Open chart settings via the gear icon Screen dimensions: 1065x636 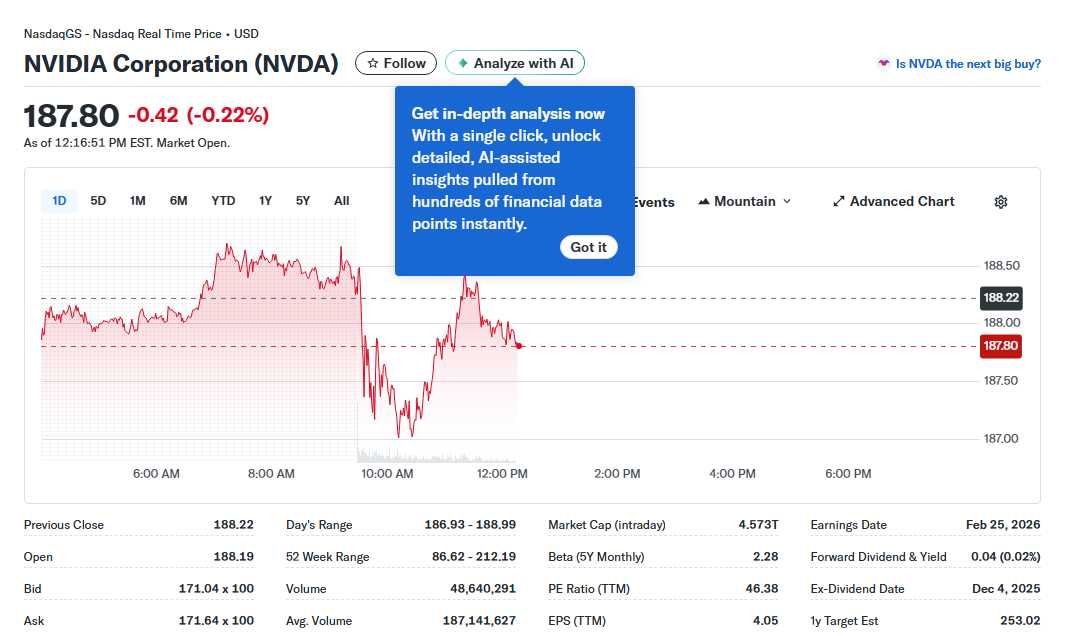pyautogui.click(x=1000, y=201)
